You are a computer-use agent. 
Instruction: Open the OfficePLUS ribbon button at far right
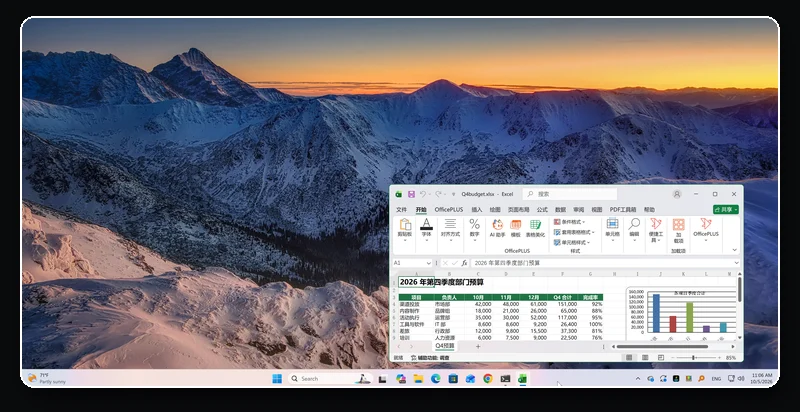click(706, 229)
